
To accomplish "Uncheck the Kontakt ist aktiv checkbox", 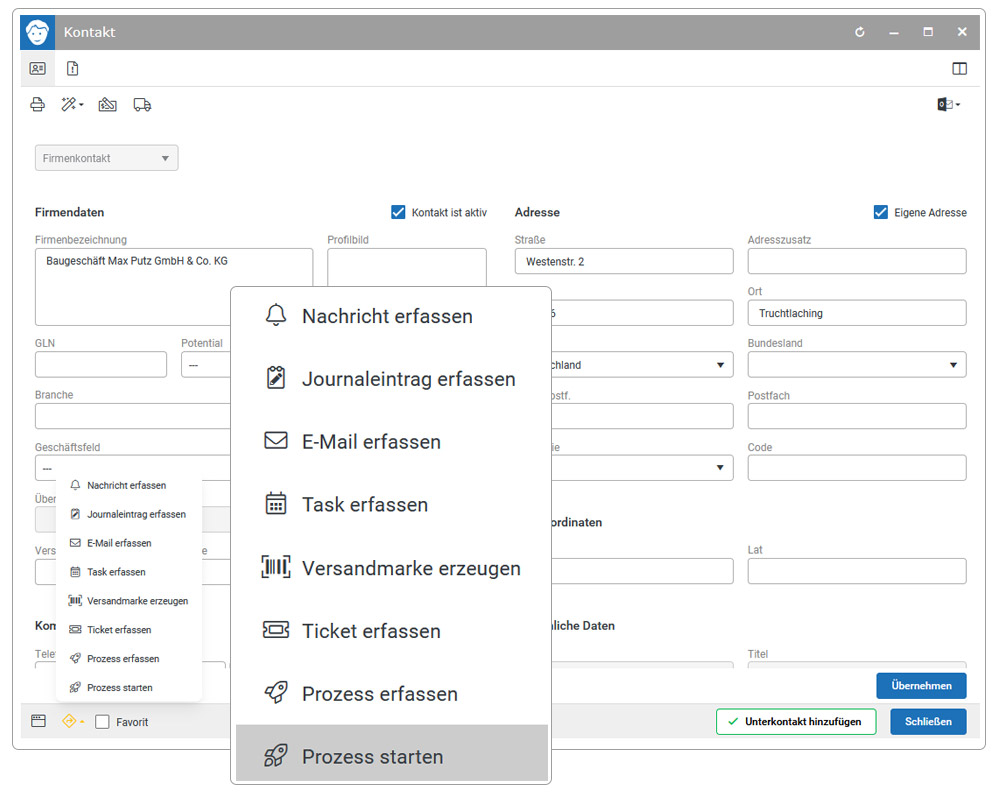I will (398, 212).
